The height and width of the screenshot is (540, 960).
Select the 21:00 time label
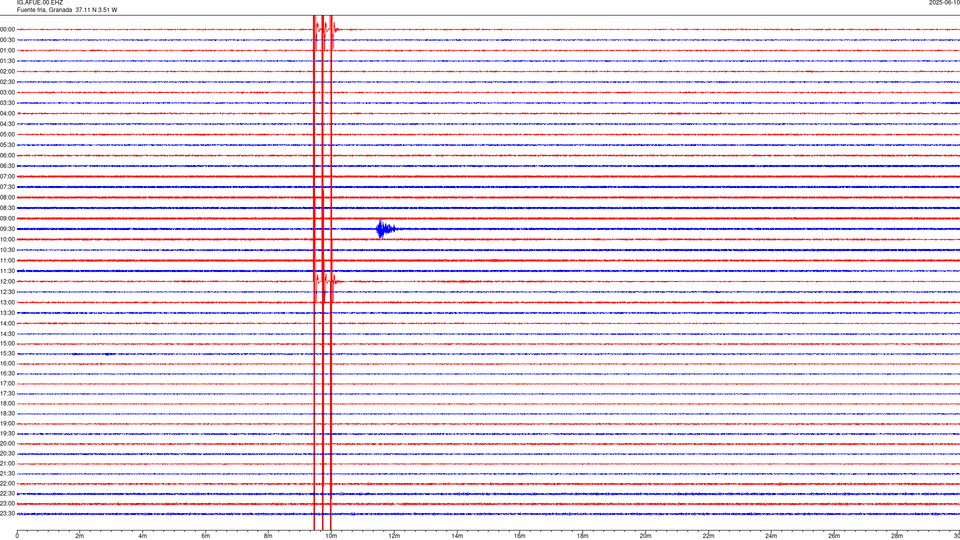coord(8,463)
